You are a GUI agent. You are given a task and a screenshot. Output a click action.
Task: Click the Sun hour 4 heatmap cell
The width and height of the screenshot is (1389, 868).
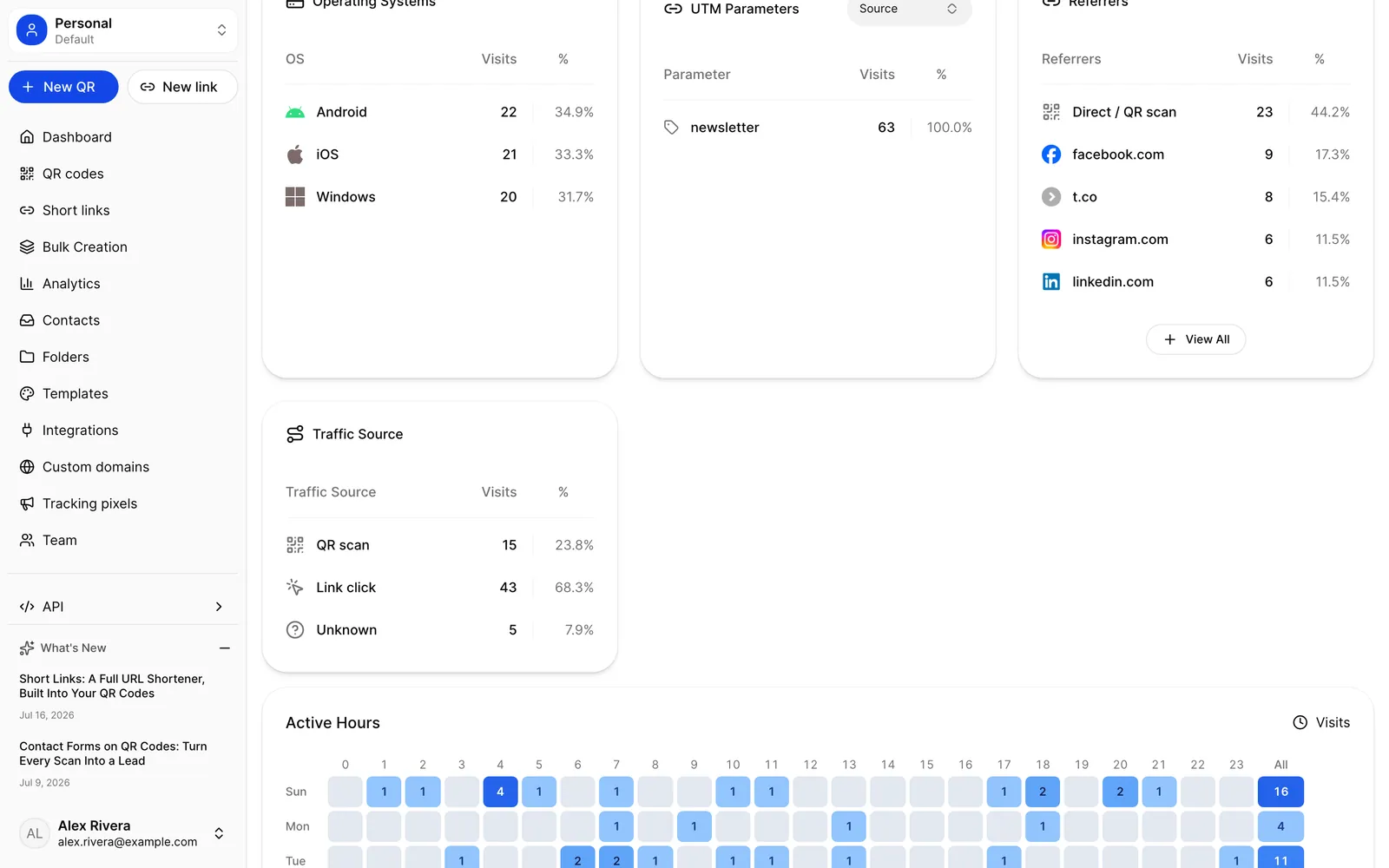(500, 792)
